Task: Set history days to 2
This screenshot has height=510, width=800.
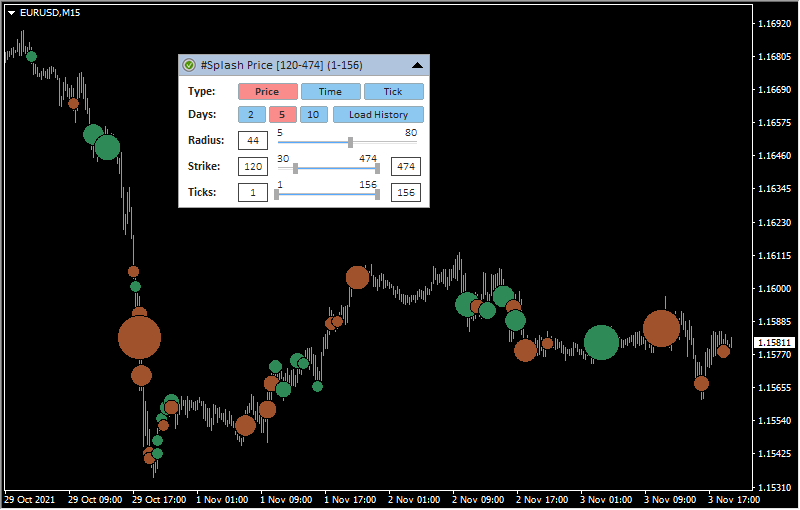Action: (x=250, y=115)
